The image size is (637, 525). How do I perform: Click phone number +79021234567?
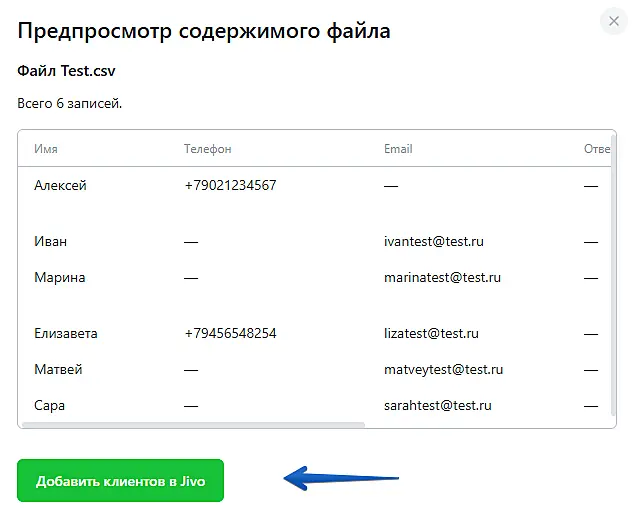[x=230, y=185]
